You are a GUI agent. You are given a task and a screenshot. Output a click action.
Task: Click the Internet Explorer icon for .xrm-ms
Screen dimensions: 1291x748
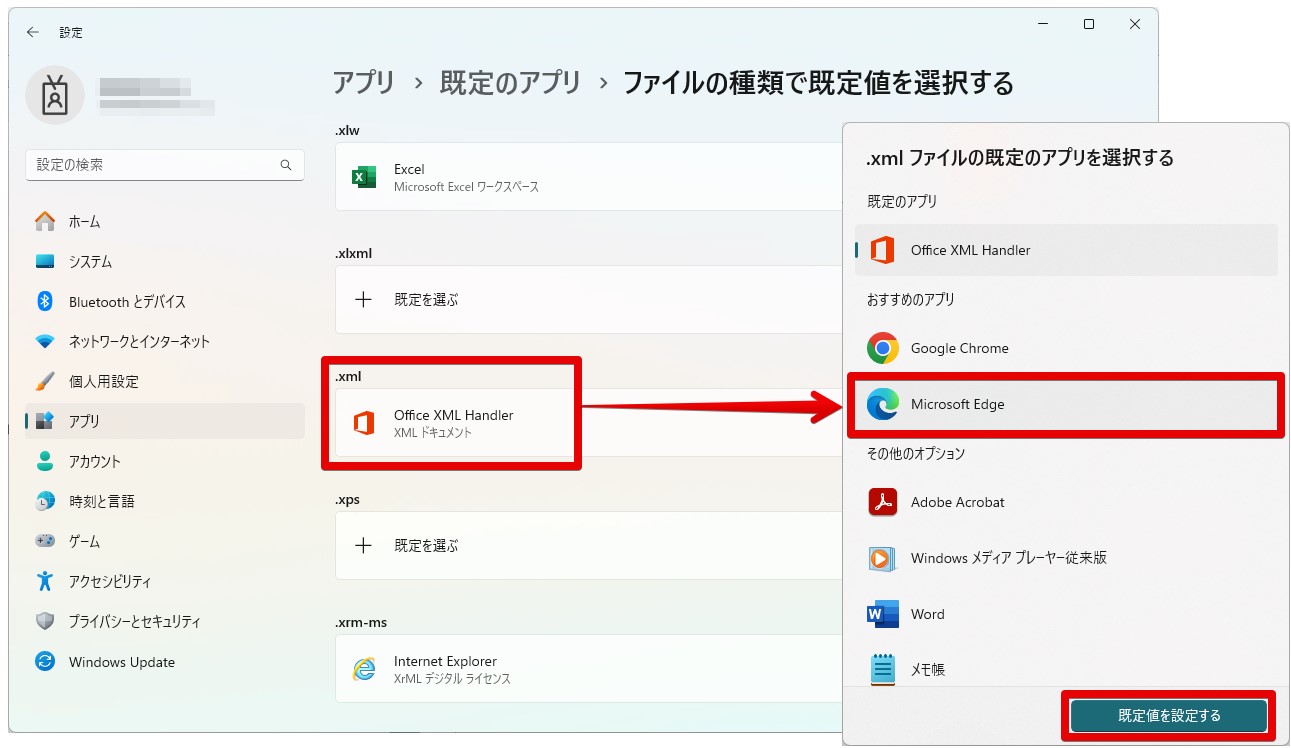point(364,669)
